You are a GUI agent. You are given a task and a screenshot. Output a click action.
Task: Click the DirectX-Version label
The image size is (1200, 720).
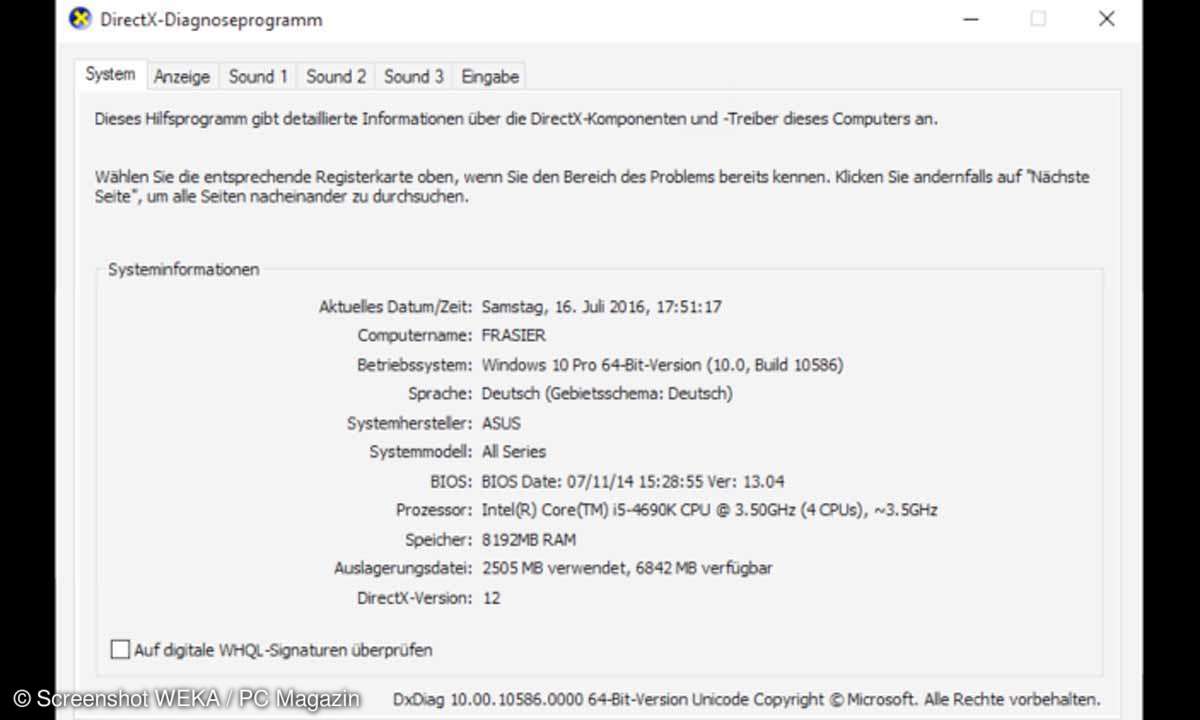click(415, 598)
